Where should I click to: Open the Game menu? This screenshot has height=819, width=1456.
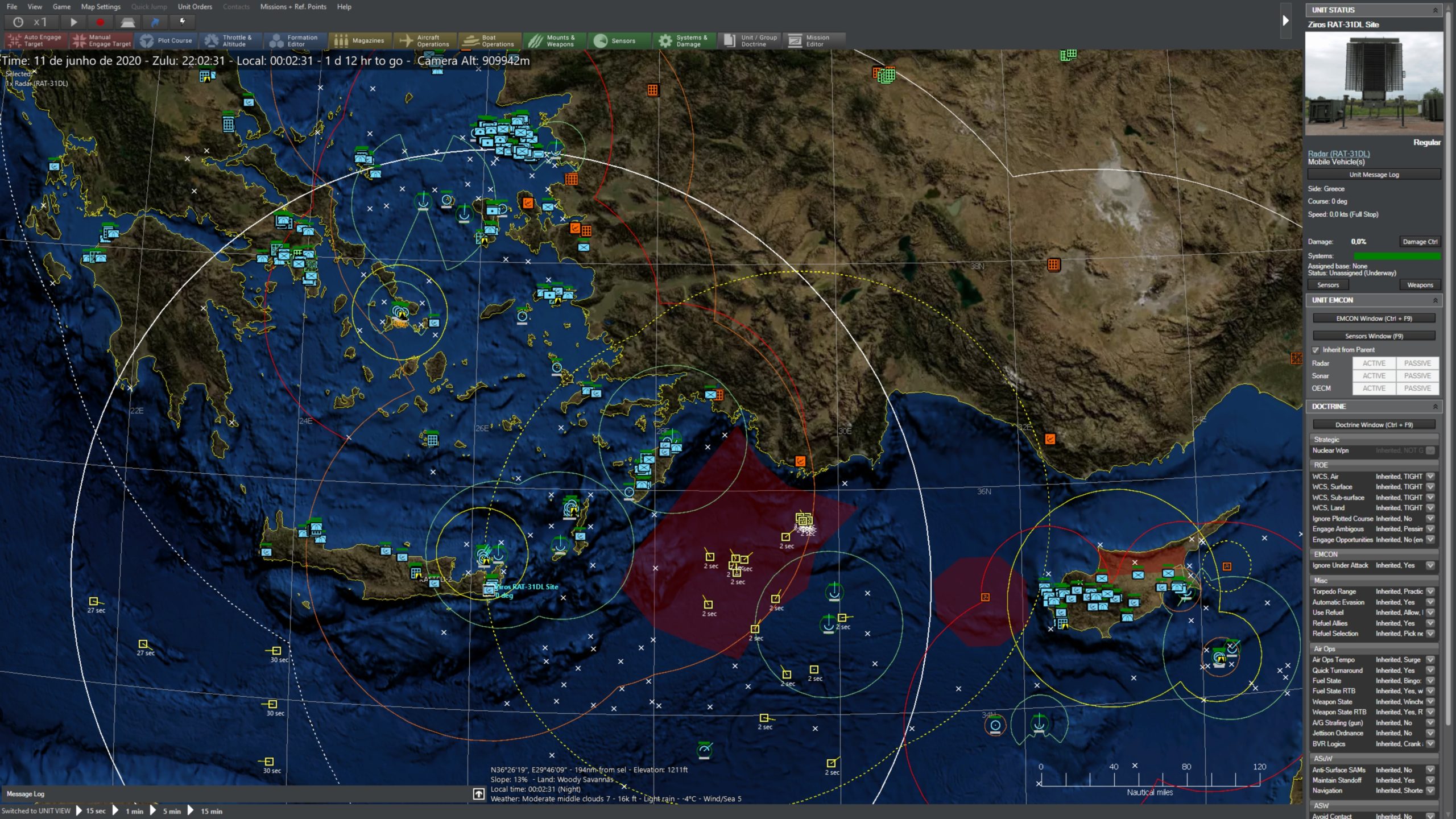pyautogui.click(x=61, y=7)
